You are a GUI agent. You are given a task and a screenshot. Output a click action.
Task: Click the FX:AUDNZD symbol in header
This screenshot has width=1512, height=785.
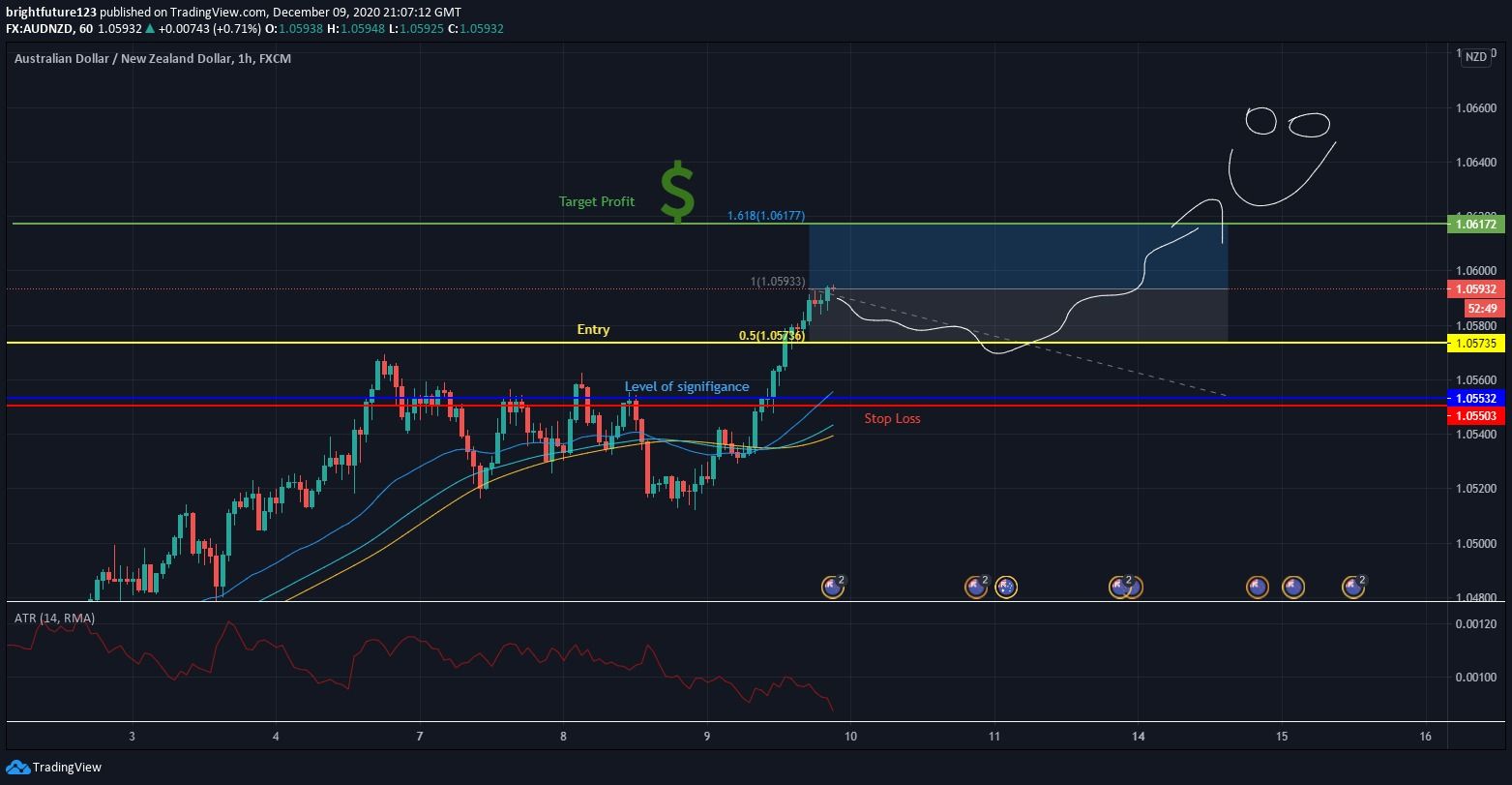coord(37,29)
